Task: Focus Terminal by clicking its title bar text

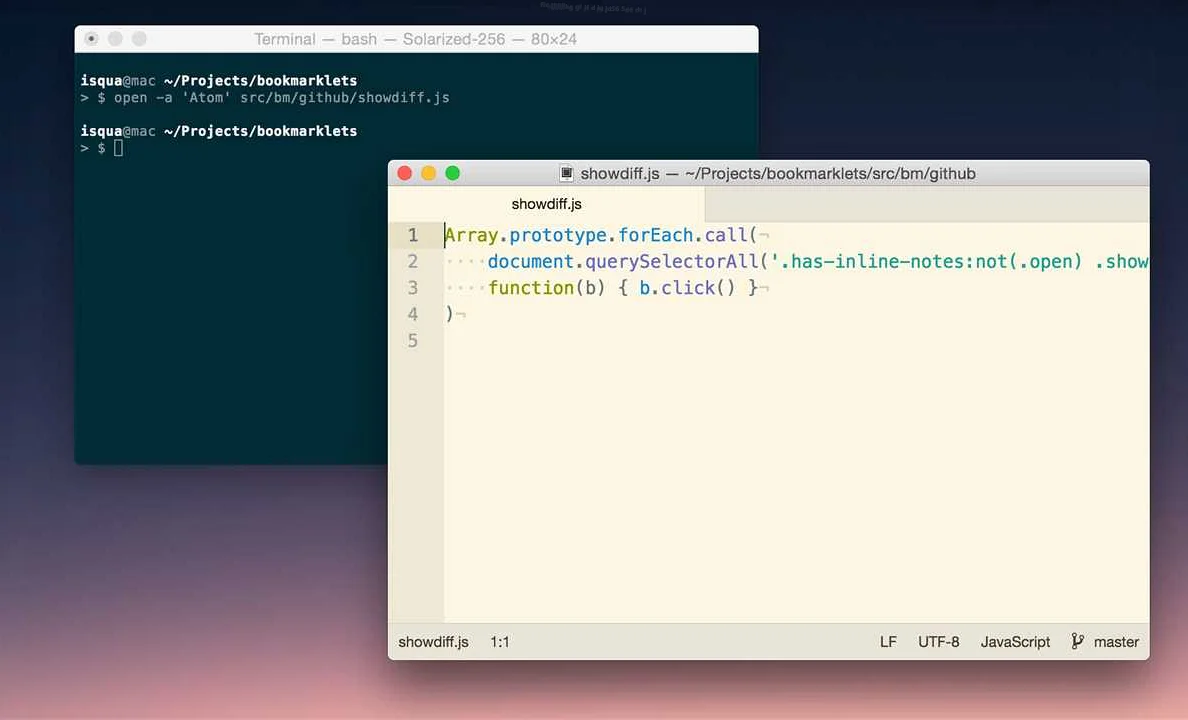Action: point(415,39)
